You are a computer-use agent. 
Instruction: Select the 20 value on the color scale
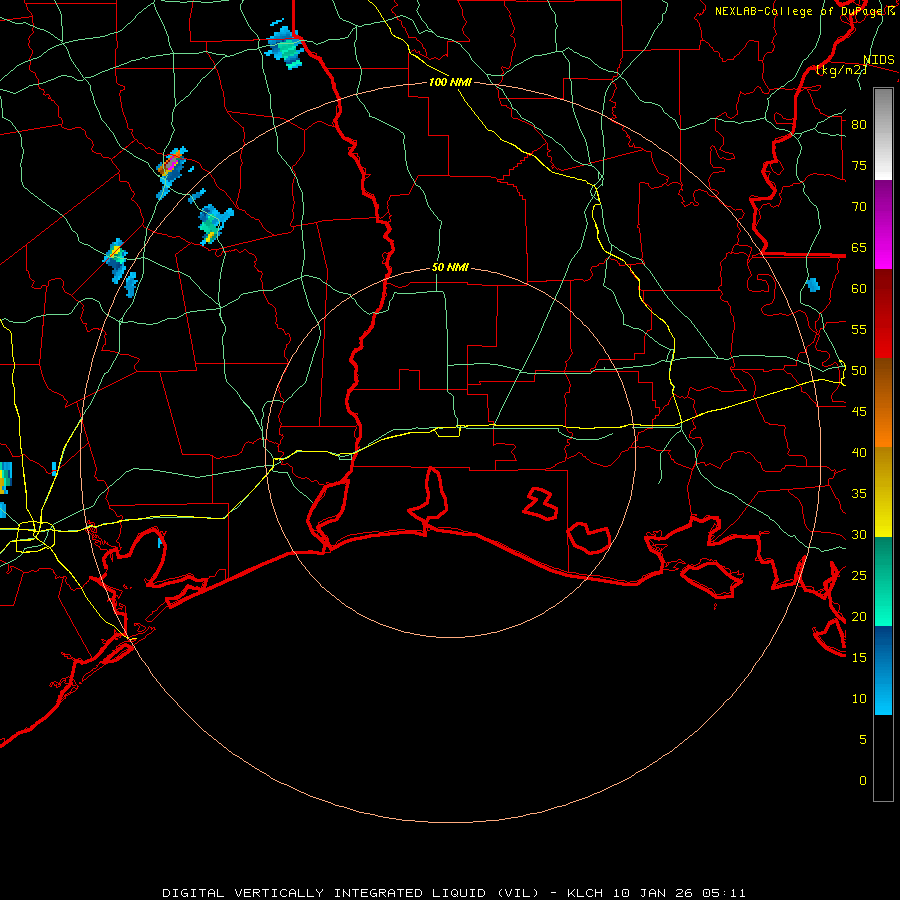coord(859,616)
